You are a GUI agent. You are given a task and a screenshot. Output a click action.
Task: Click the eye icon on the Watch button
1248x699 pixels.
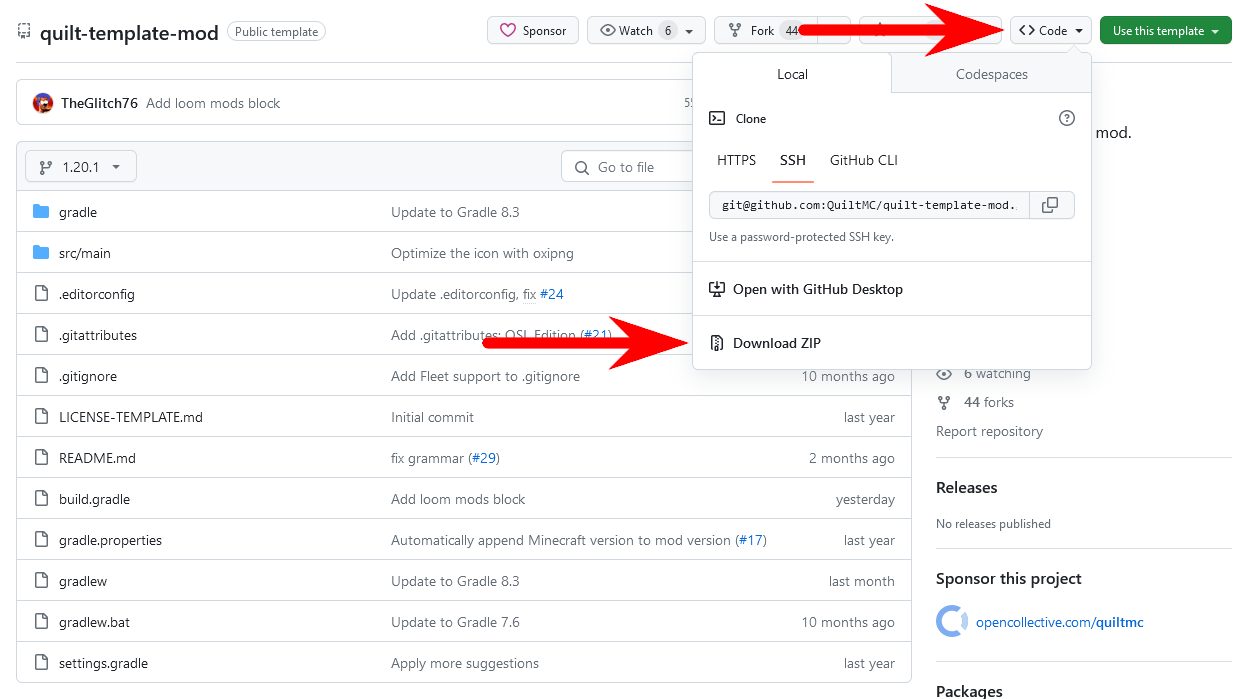tap(608, 30)
